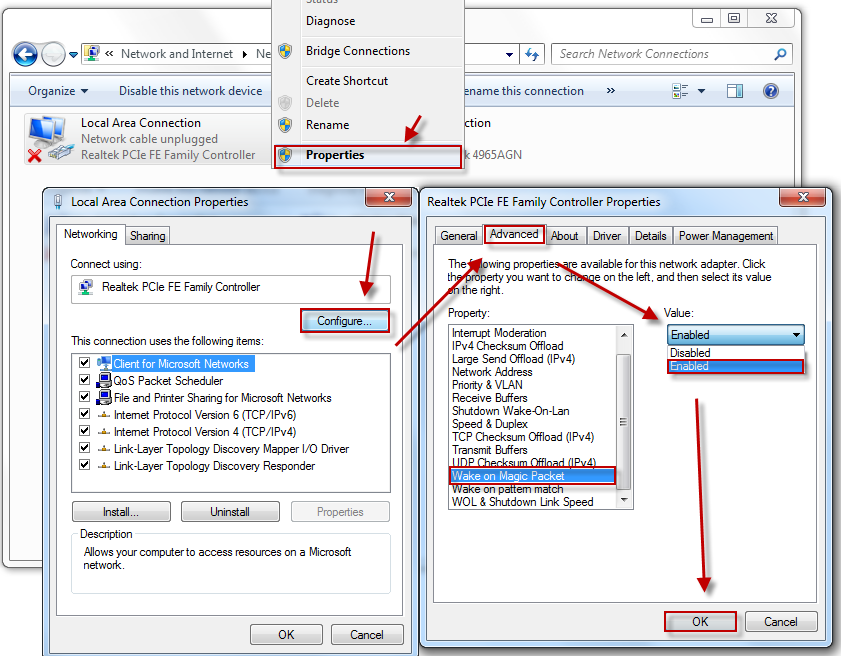Open the Driver tab
841x656 pixels.
tap(607, 236)
